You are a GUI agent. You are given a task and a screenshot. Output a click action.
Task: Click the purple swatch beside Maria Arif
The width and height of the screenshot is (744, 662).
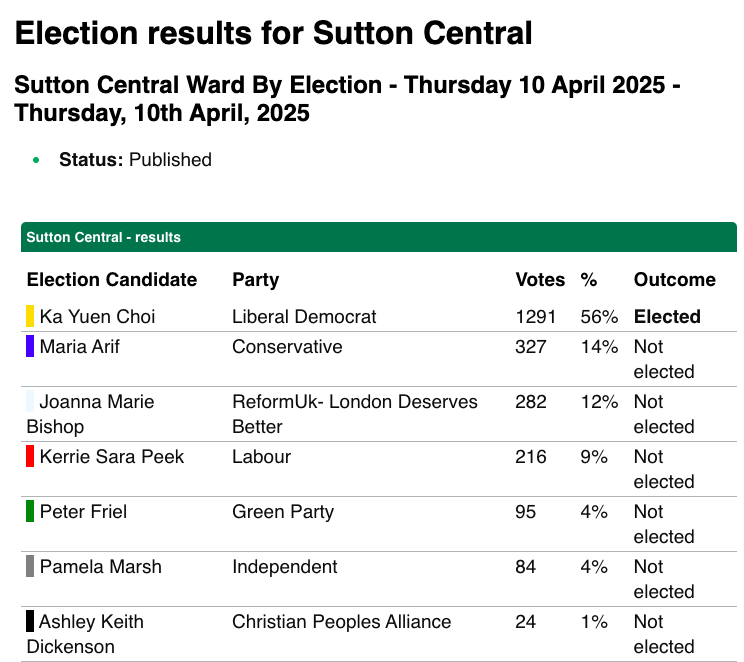30,347
